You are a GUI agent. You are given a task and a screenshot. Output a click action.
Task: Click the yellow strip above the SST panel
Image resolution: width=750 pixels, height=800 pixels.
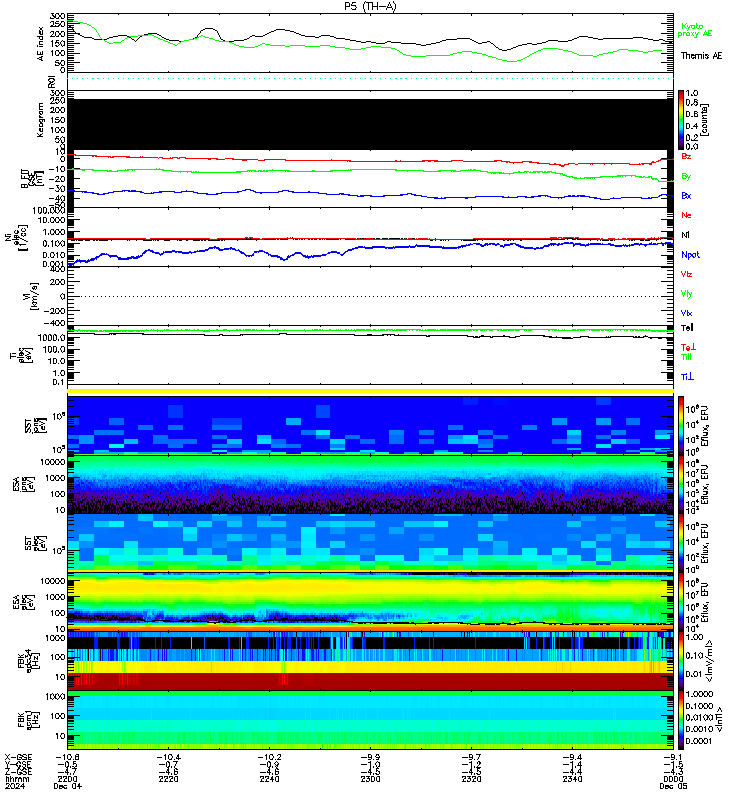pos(370,391)
